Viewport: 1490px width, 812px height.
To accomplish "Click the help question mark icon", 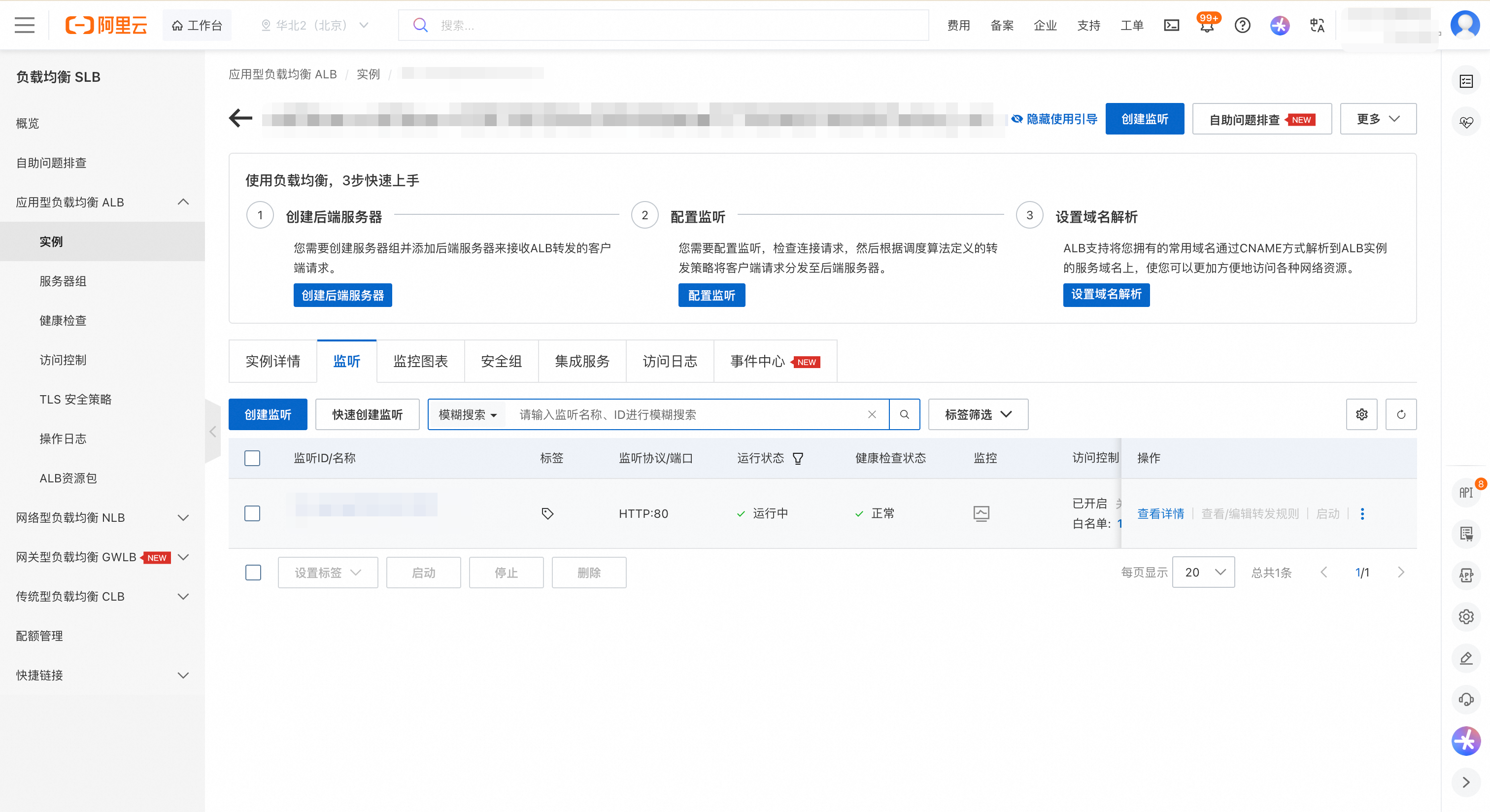I will (x=1242, y=26).
